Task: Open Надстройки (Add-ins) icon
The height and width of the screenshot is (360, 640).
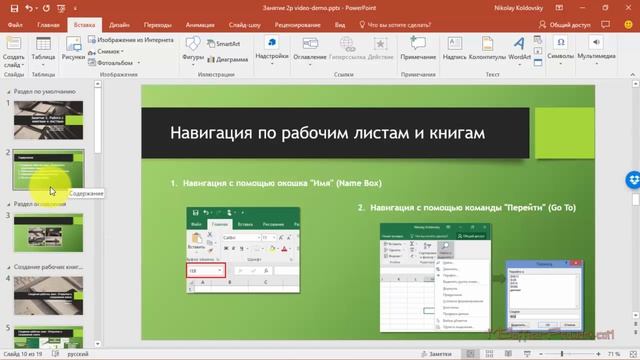Action: coord(272,43)
